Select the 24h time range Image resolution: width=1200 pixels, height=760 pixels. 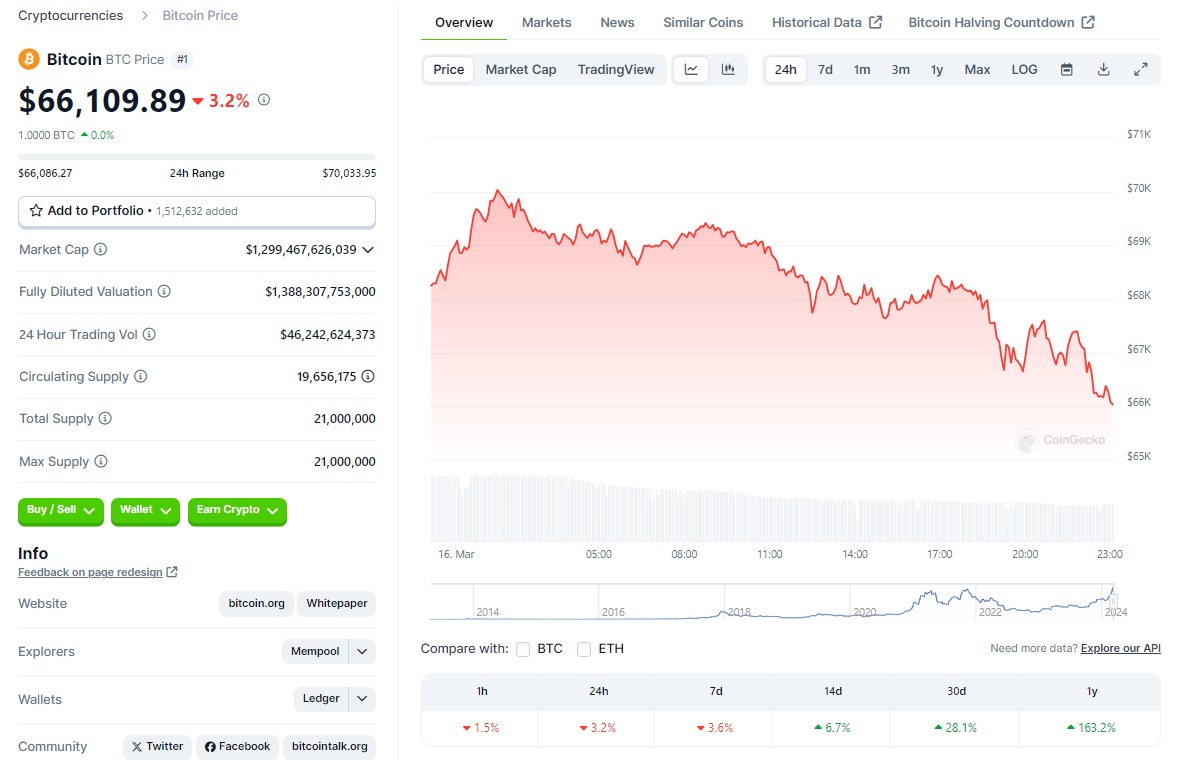(786, 70)
